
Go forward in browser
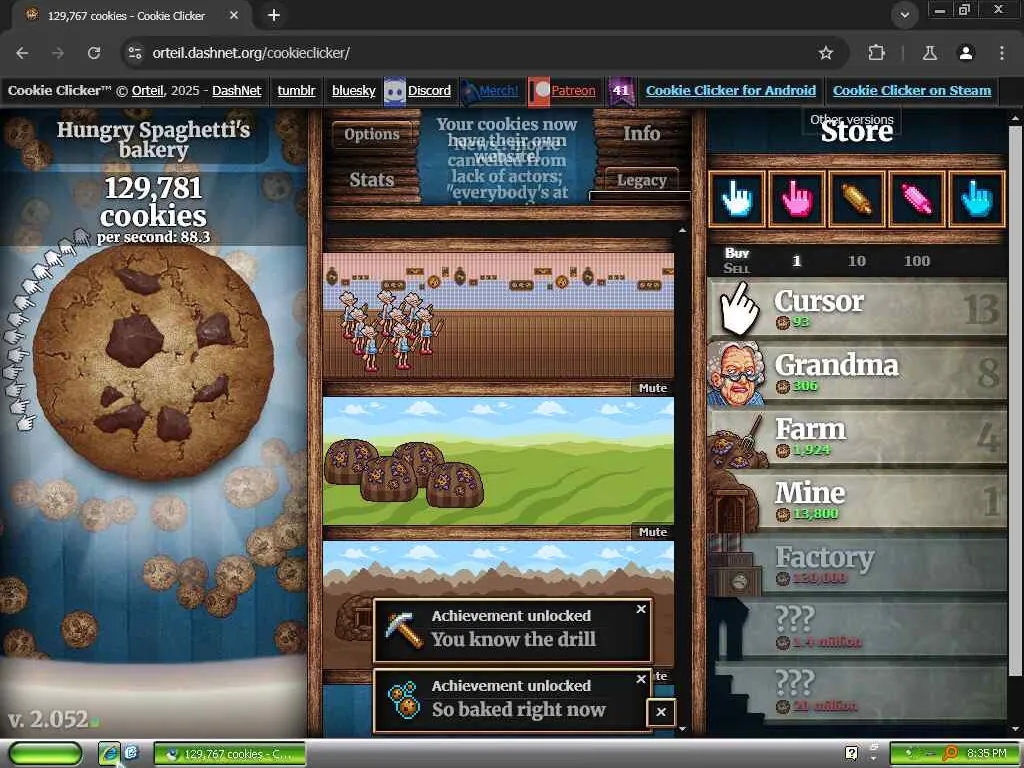click(58, 53)
